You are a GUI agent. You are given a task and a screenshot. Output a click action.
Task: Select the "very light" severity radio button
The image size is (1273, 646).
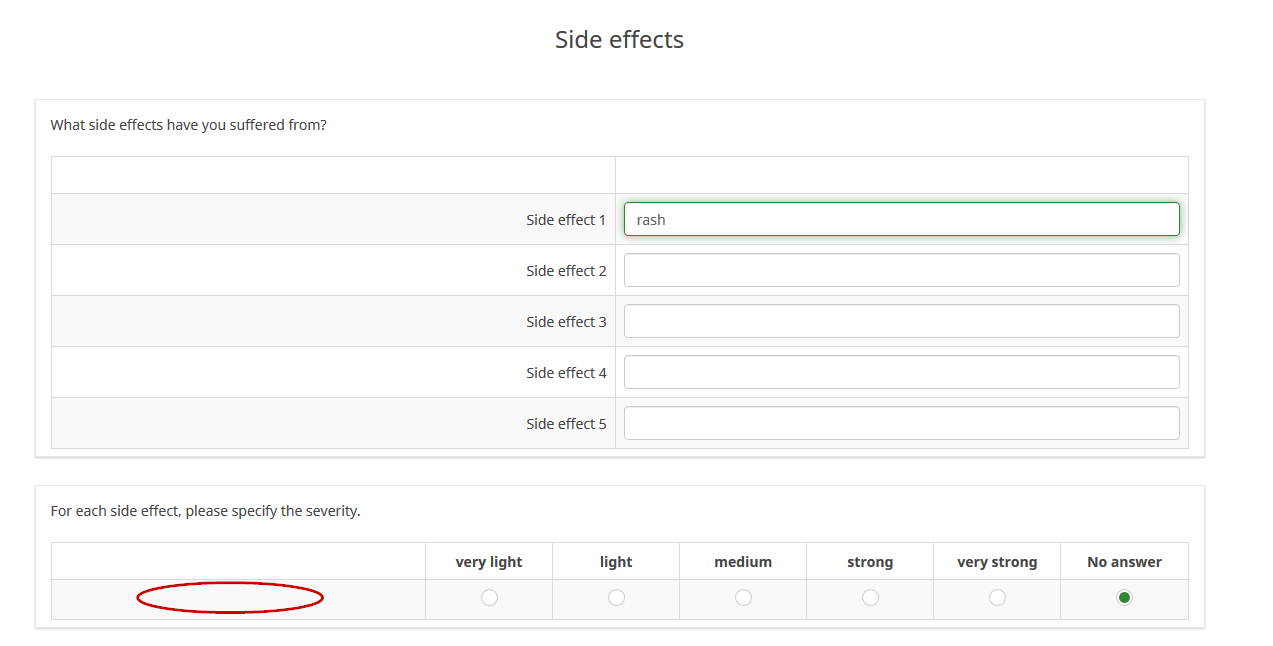[489, 597]
